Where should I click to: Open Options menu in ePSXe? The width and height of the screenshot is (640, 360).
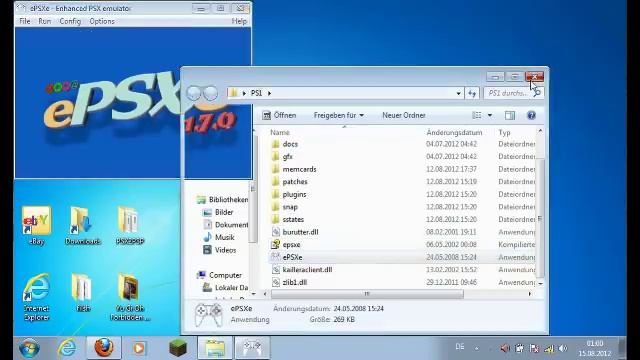pos(102,21)
